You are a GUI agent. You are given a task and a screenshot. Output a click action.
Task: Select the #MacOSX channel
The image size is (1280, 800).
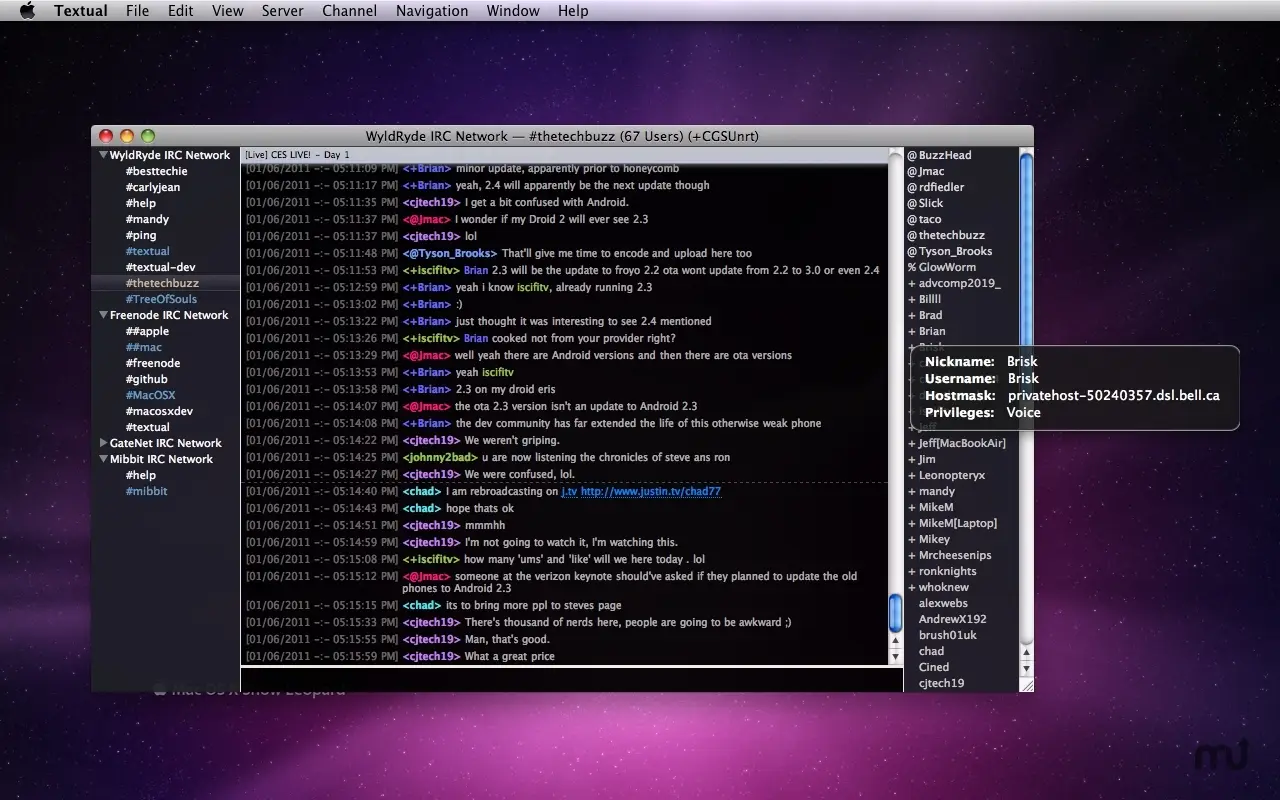150,395
